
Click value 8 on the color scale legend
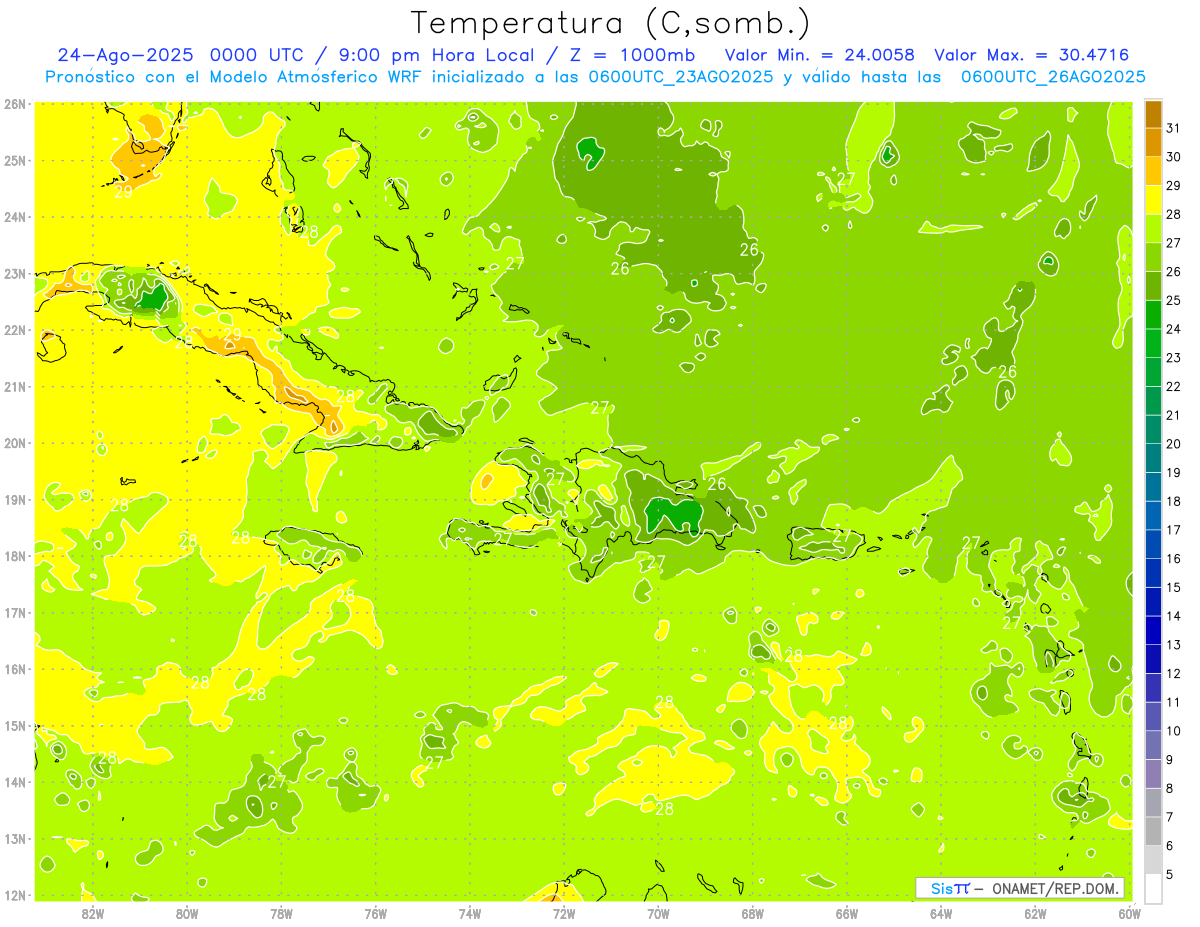pos(1171,788)
